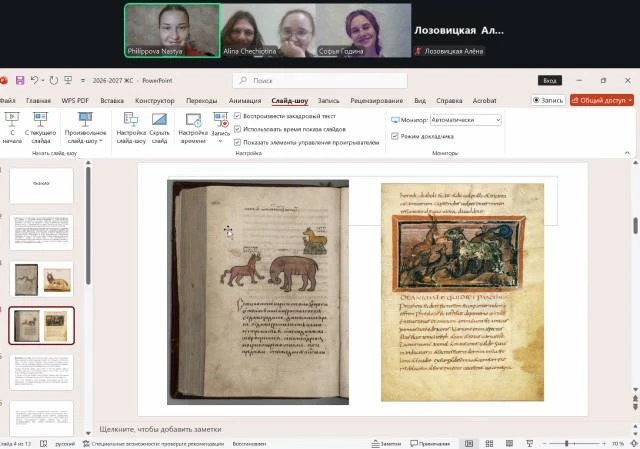The width and height of the screenshot is (640, 449).
Task: Switch to Slide Sorter view icon
Action: (x=489, y=444)
